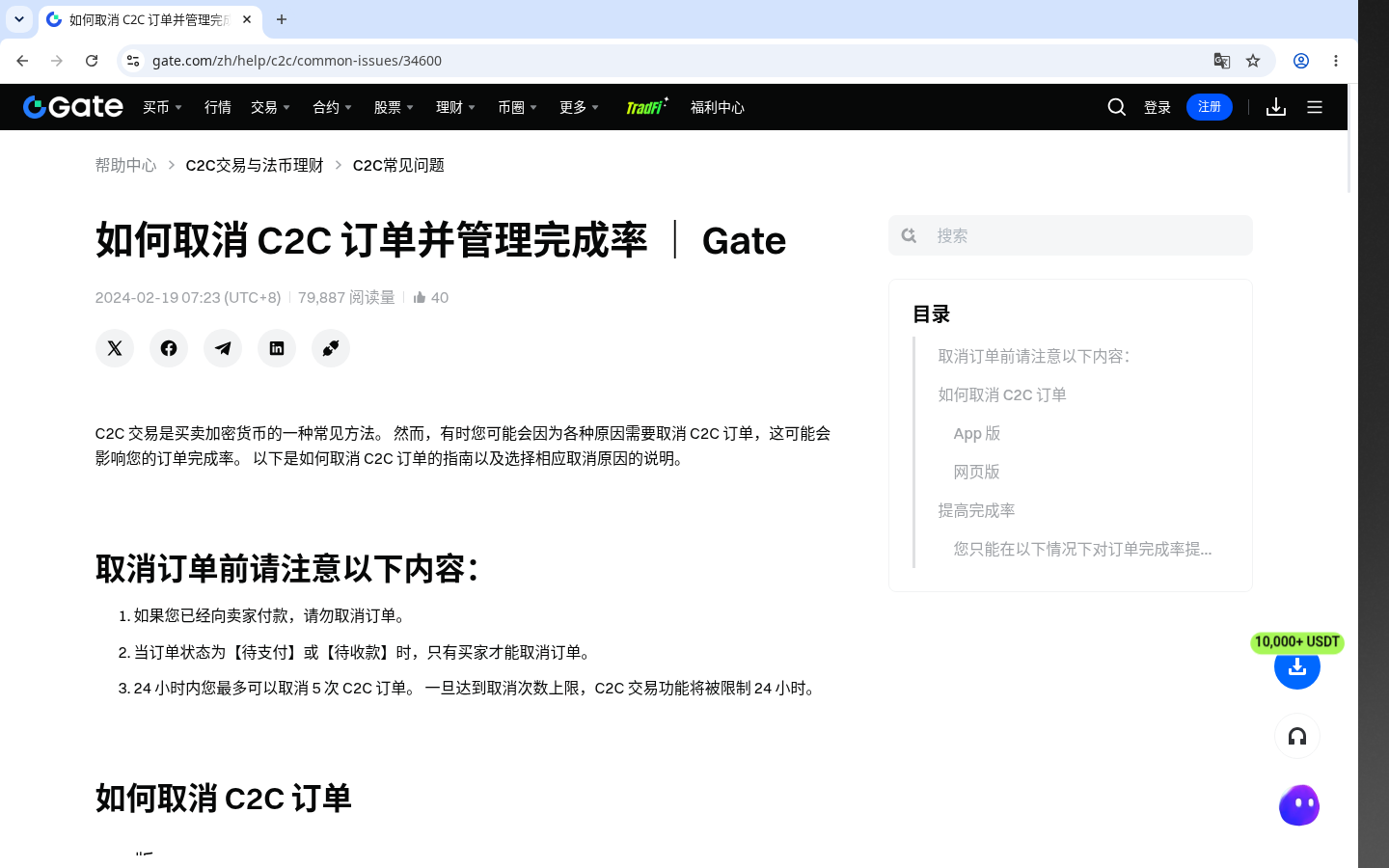Jump to 如何取消 C2C 订单 in contents
The height and width of the screenshot is (868, 1389).
click(x=1002, y=394)
